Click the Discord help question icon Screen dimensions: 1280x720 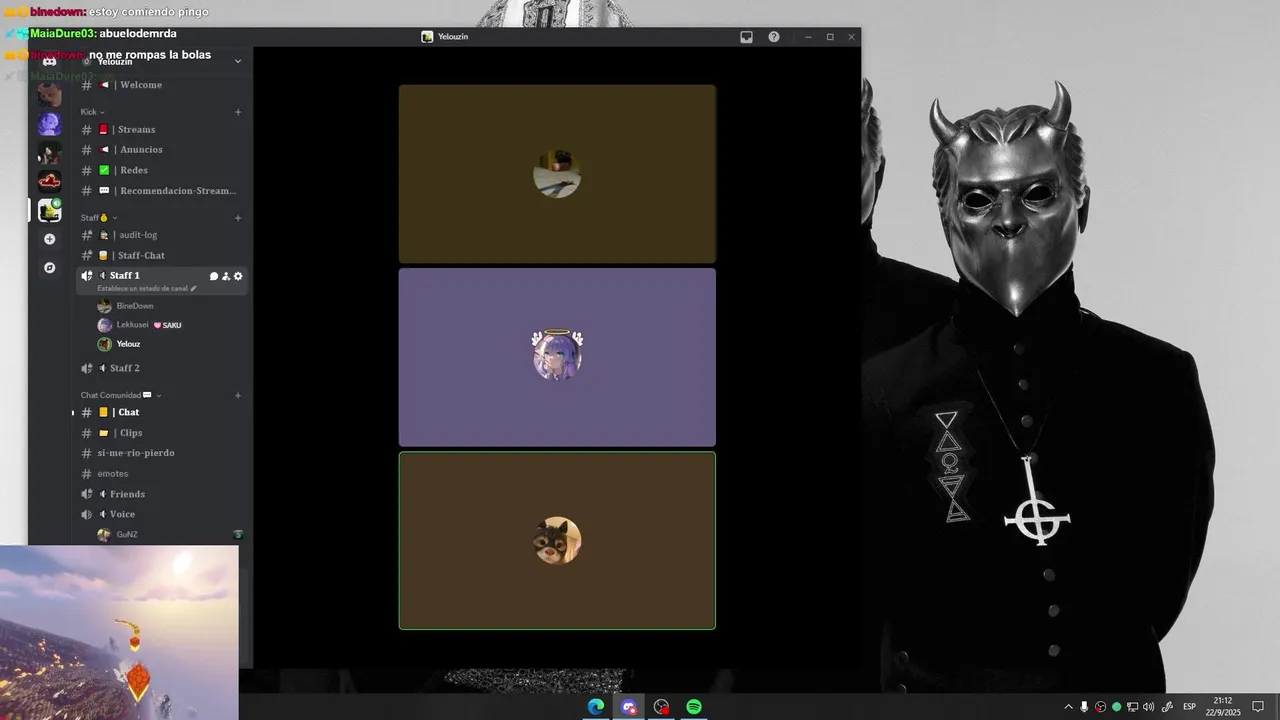(774, 37)
